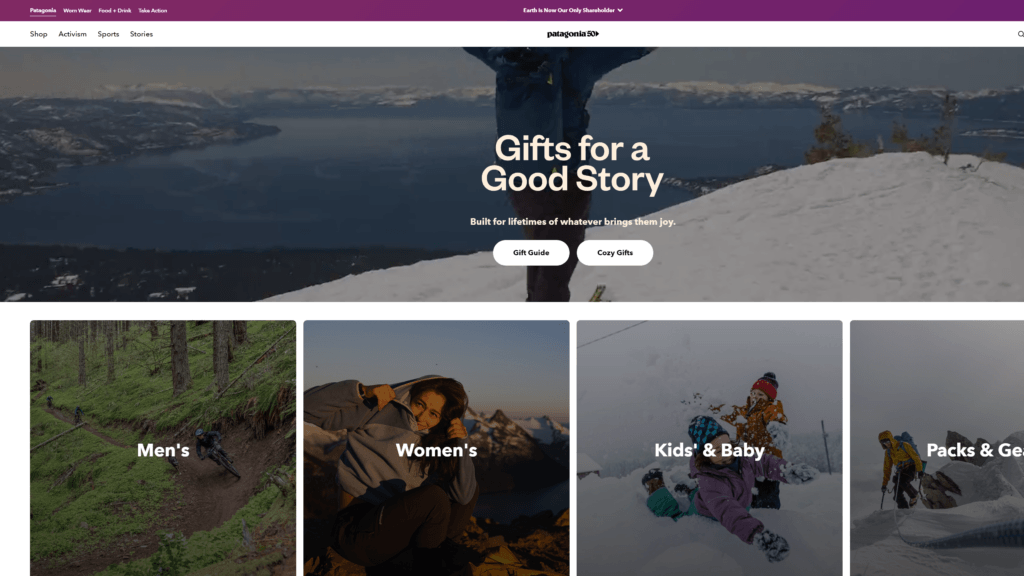Open the Sports menu
This screenshot has width=1024, height=576.
pos(107,33)
